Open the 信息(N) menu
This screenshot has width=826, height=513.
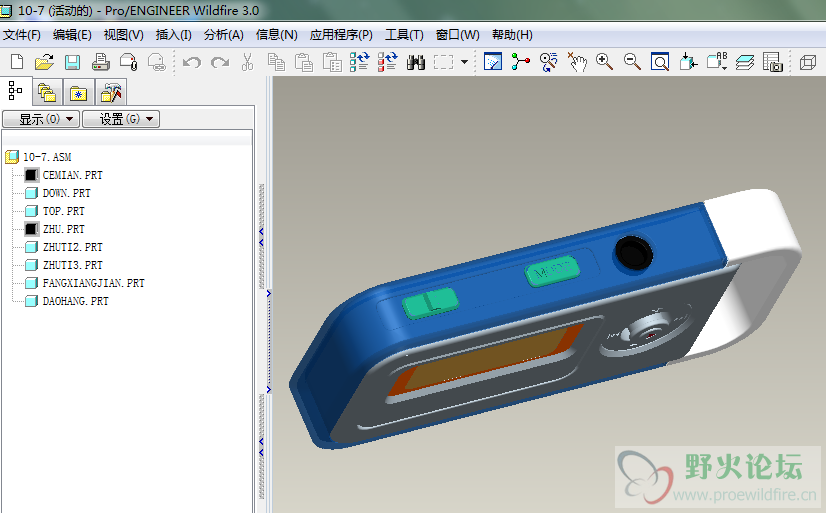click(x=277, y=35)
